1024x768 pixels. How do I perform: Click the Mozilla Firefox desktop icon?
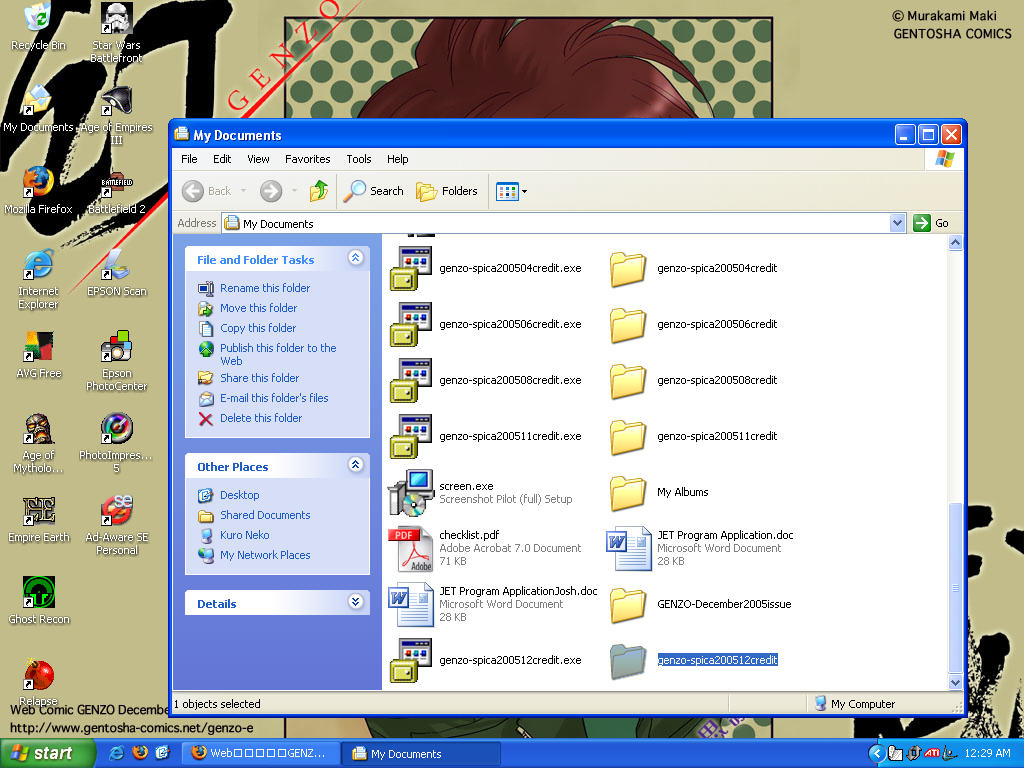point(38,183)
